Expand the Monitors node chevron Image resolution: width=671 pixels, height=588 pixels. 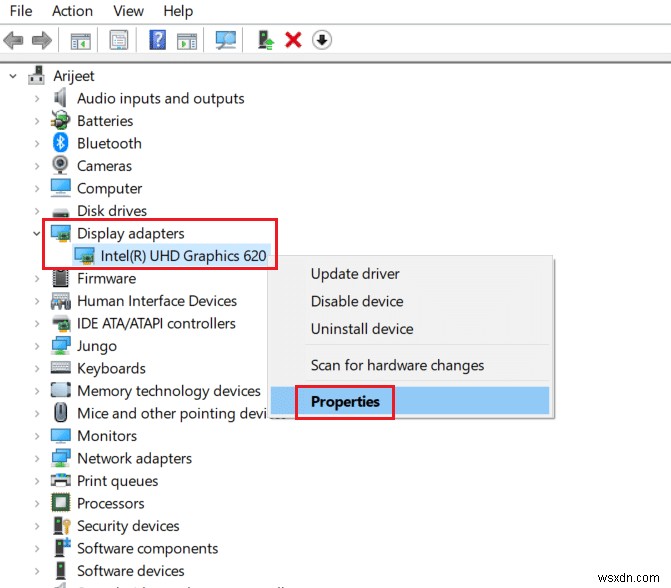(37, 436)
